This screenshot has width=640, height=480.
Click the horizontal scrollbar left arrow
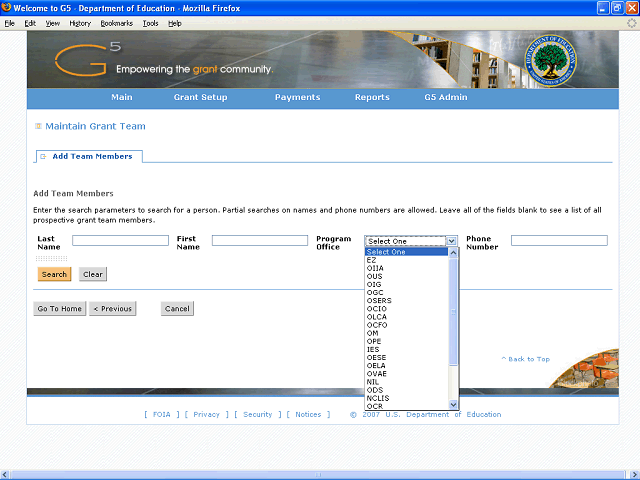click(x=5, y=475)
